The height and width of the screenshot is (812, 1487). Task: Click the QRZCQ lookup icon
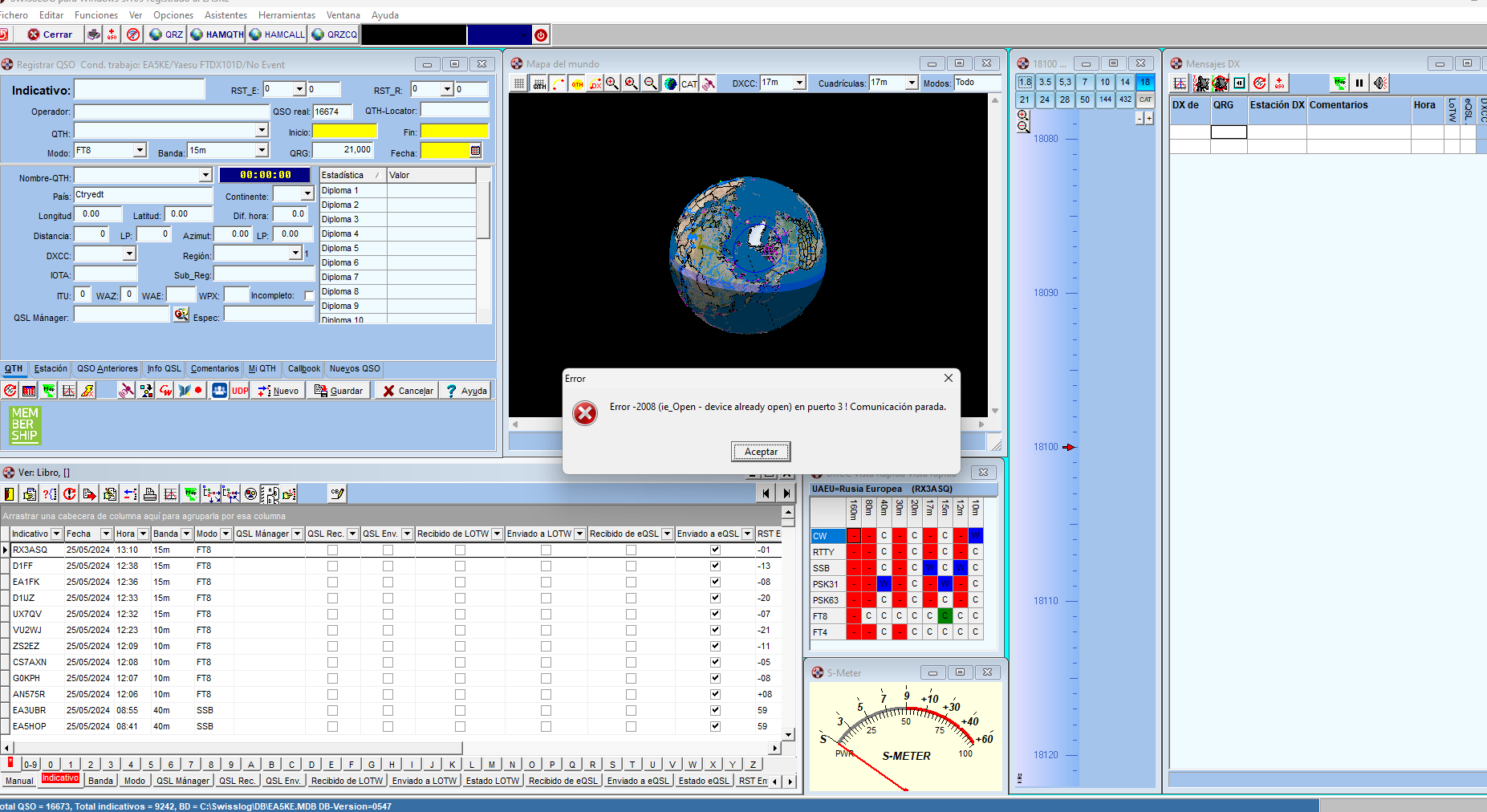tap(334, 35)
